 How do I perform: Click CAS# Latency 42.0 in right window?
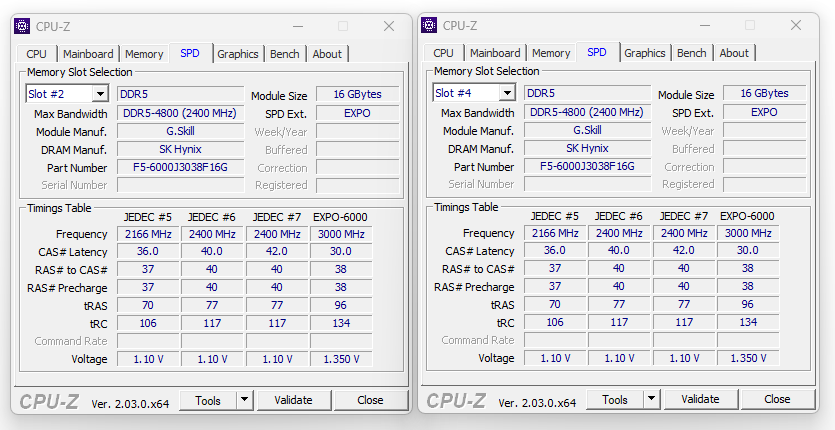683,250
